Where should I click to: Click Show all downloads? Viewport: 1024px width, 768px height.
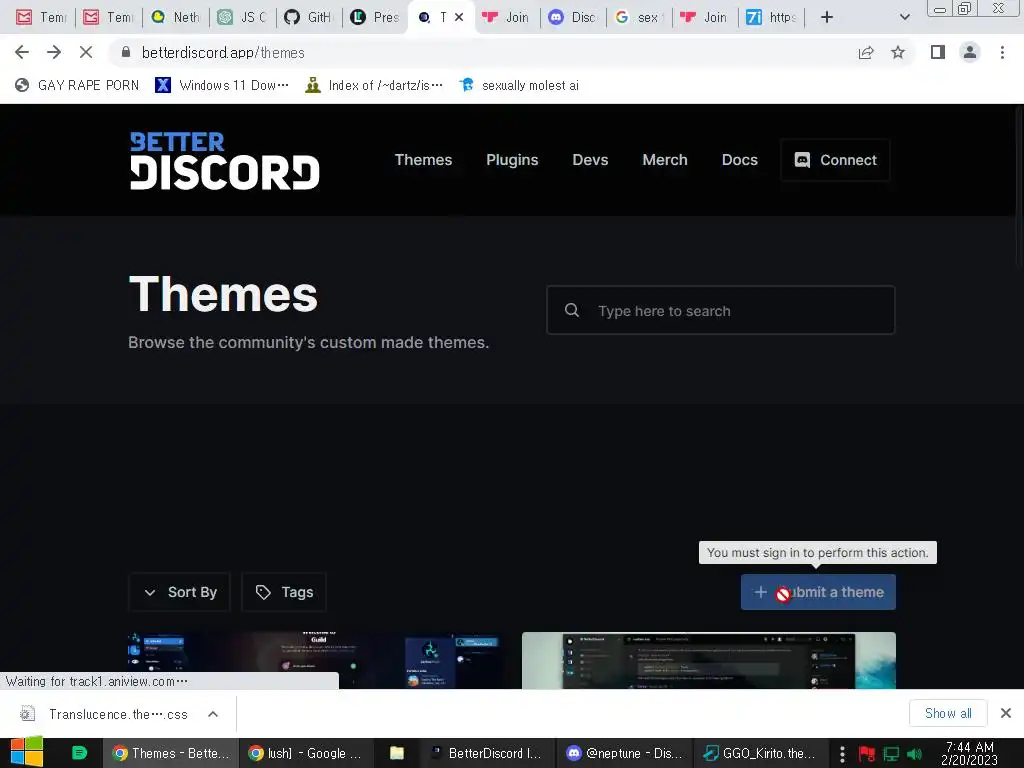(948, 713)
